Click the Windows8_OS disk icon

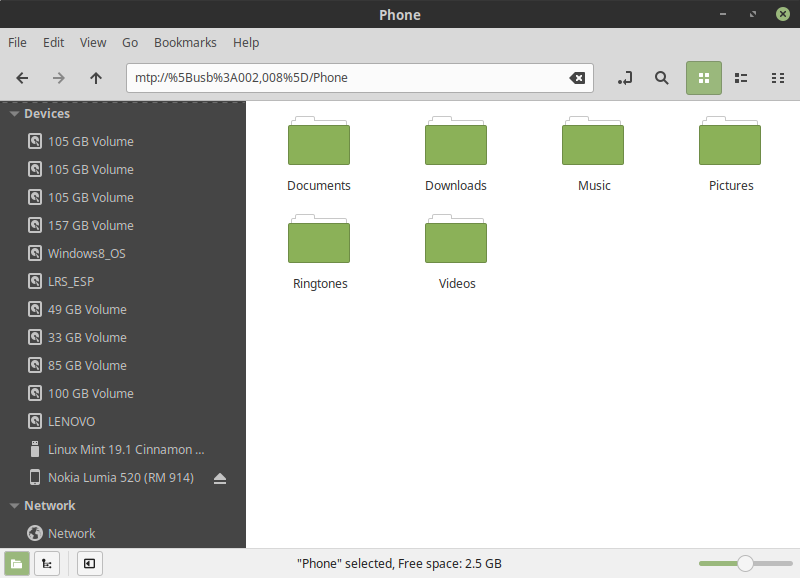point(35,253)
